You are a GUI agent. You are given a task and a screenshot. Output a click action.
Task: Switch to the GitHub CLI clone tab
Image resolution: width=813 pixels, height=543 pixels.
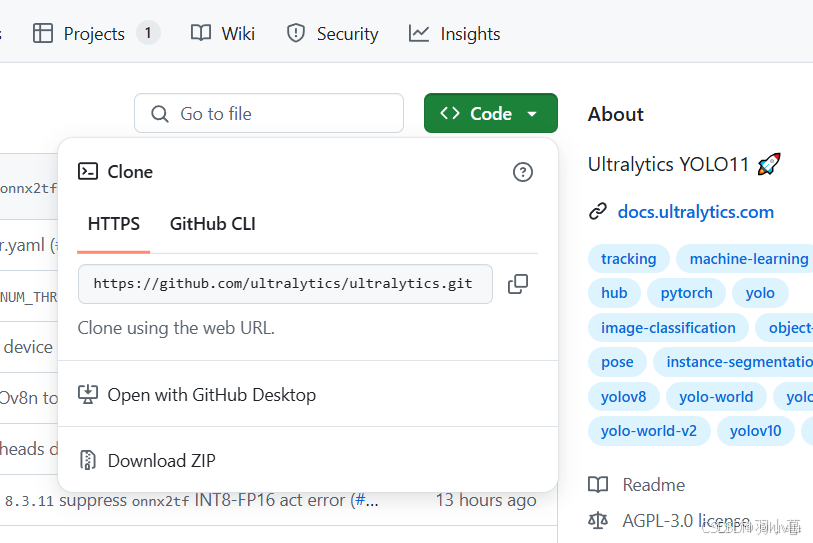(x=213, y=224)
